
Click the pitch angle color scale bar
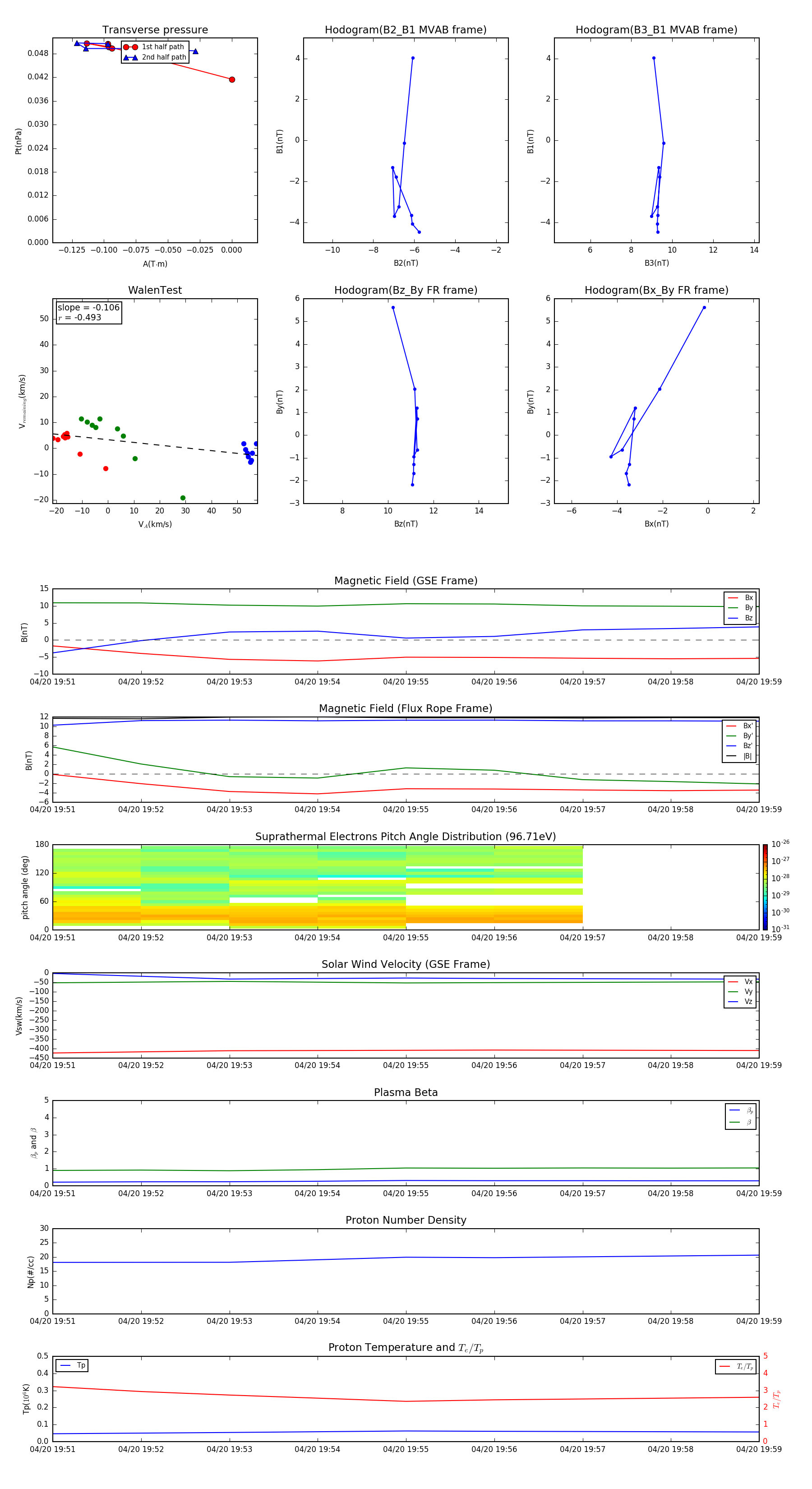pos(765,887)
